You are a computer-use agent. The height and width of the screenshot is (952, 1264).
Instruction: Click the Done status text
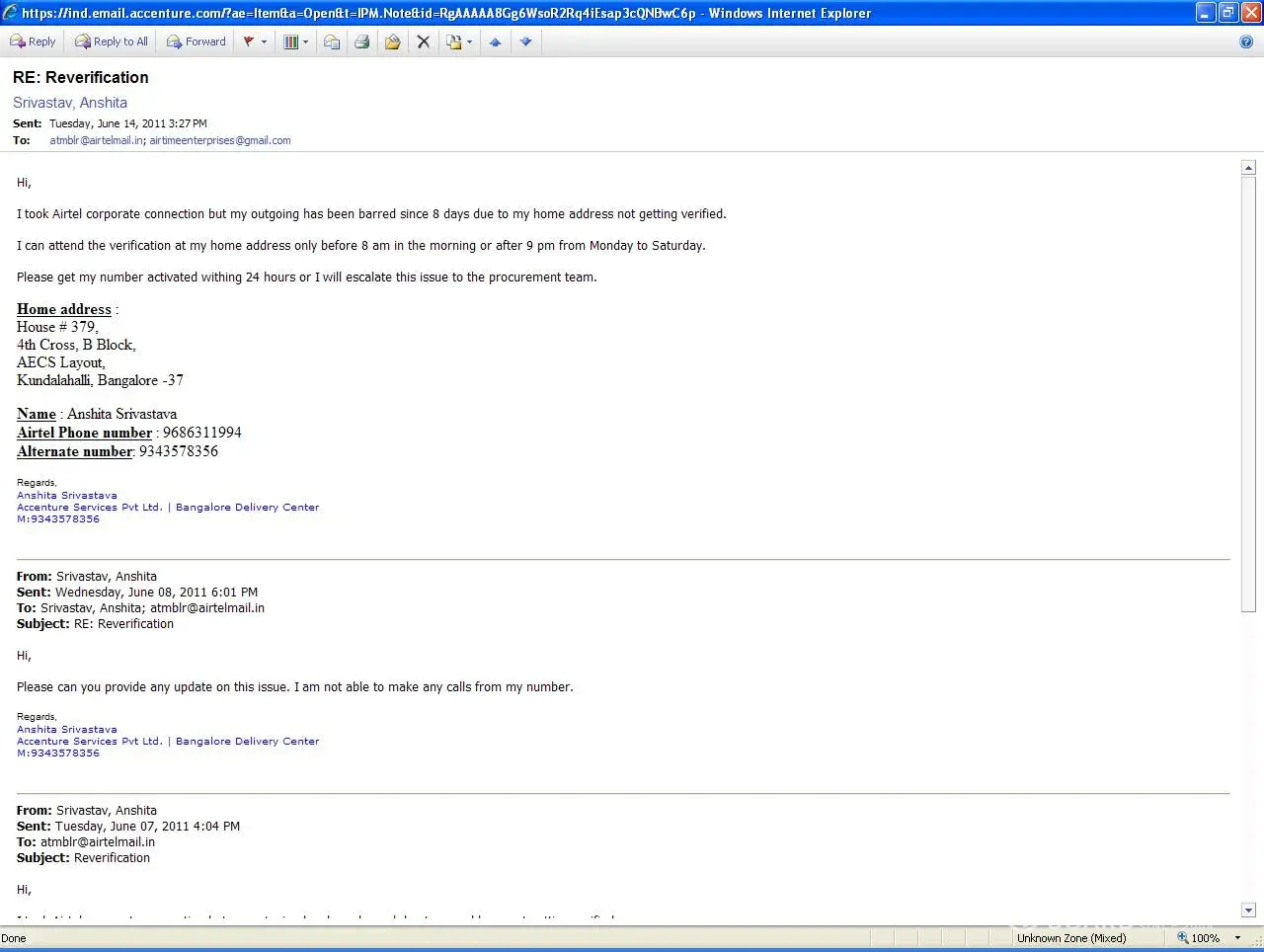(14, 938)
